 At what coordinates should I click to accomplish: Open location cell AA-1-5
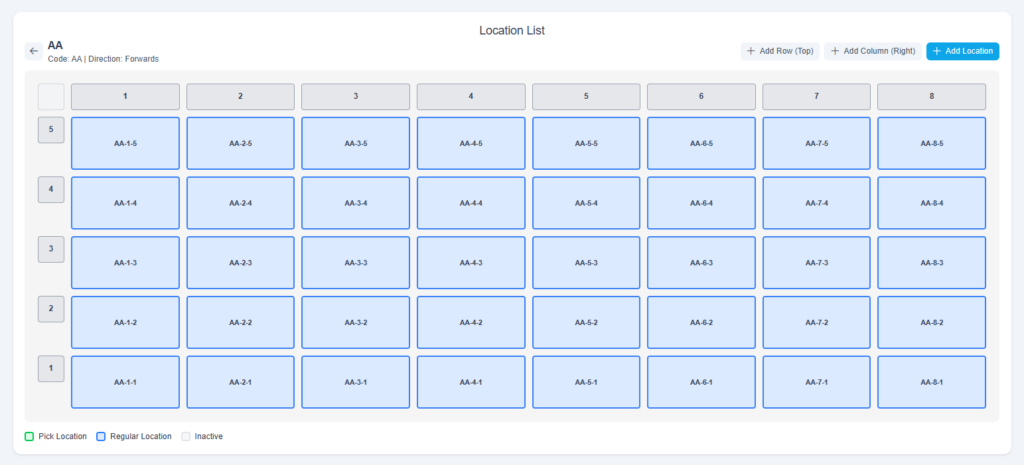click(125, 143)
